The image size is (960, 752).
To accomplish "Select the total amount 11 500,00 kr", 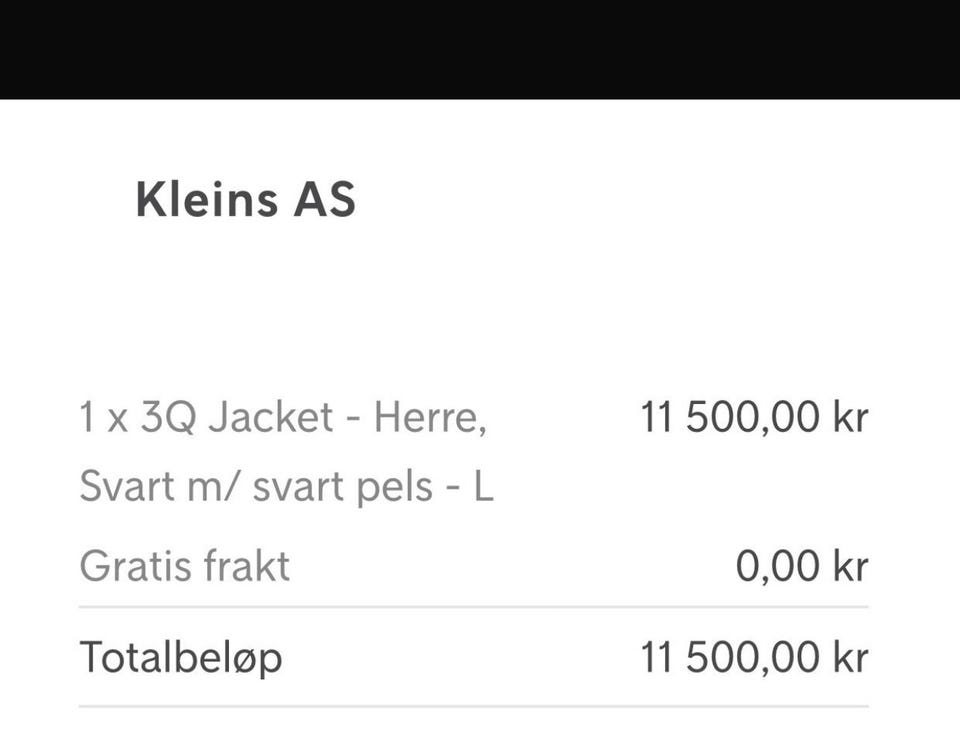I will pos(754,657).
